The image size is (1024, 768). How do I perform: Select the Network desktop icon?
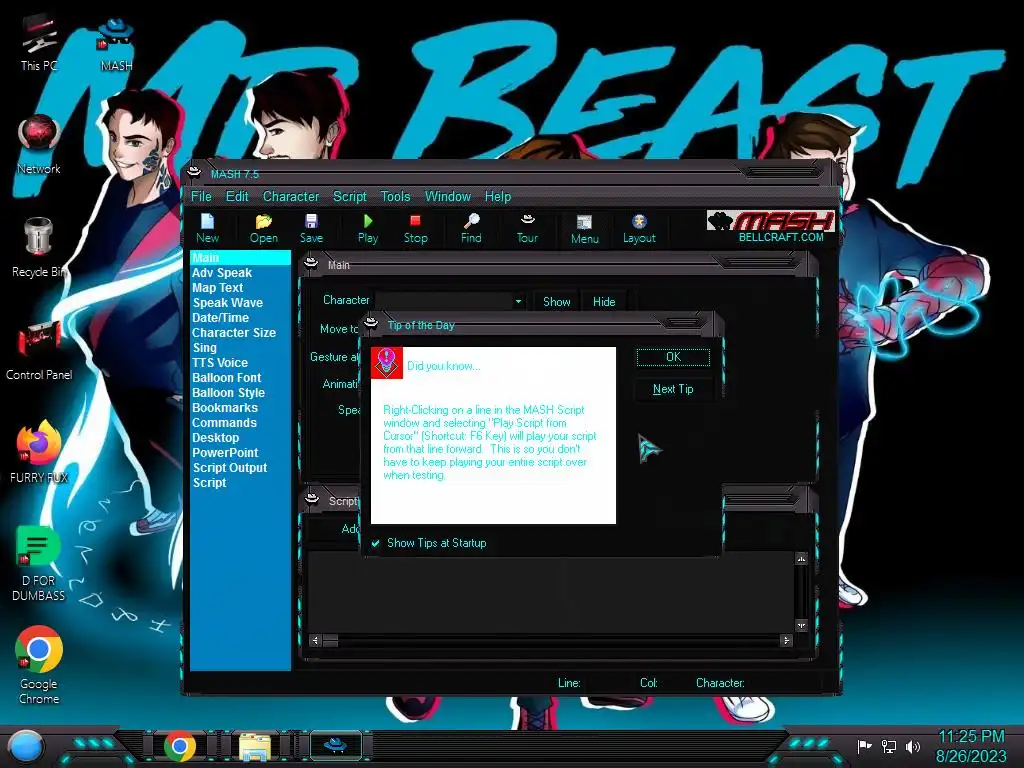point(39,145)
